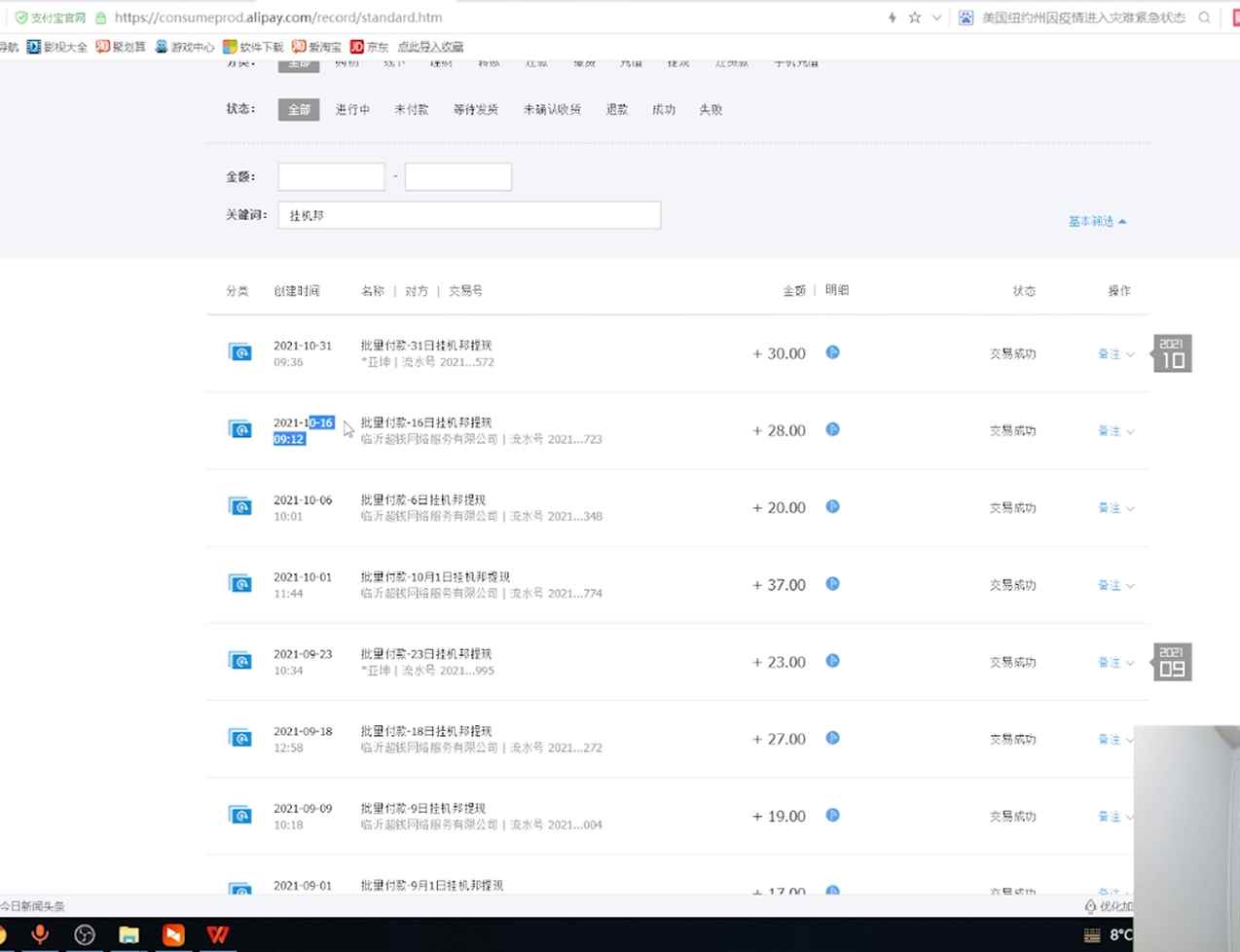Click the category icon for the 2021-10-06 record
Screen dimensions: 1240x952
(239, 506)
